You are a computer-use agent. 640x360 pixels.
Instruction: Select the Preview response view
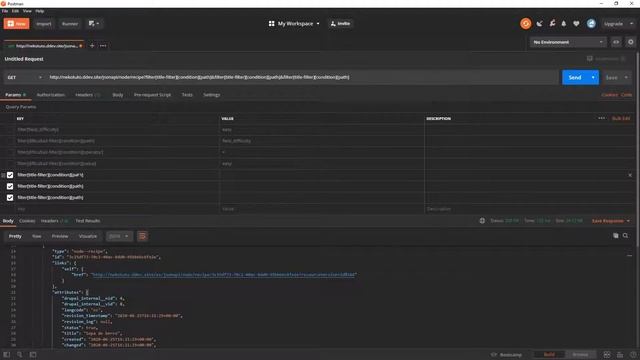pyautogui.click(x=60, y=236)
